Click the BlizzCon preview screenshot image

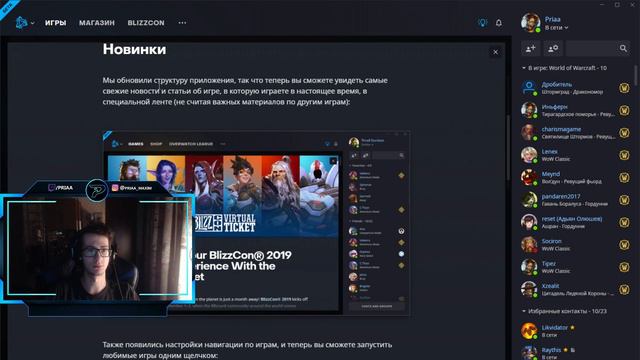click(x=256, y=222)
